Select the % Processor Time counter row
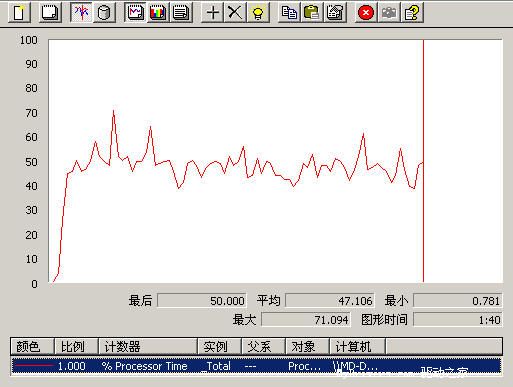The image size is (513, 387). click(x=256, y=366)
